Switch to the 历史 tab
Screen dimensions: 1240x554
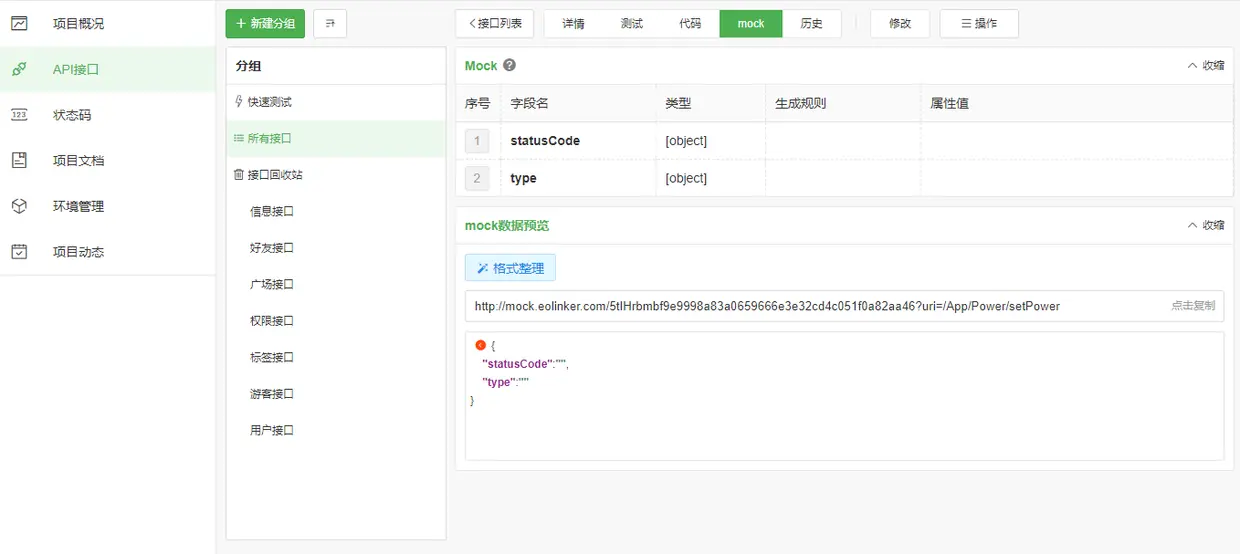tap(811, 23)
